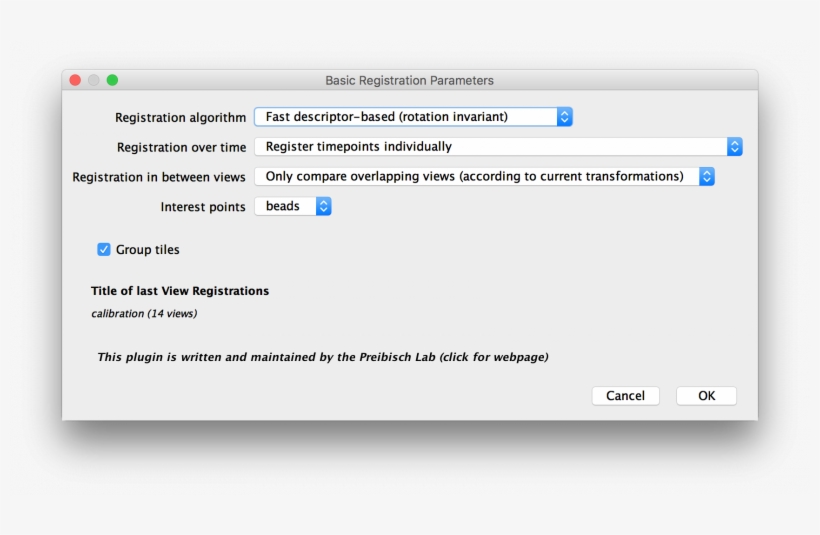Click the 'calibration (14 views)' text

coord(144,314)
